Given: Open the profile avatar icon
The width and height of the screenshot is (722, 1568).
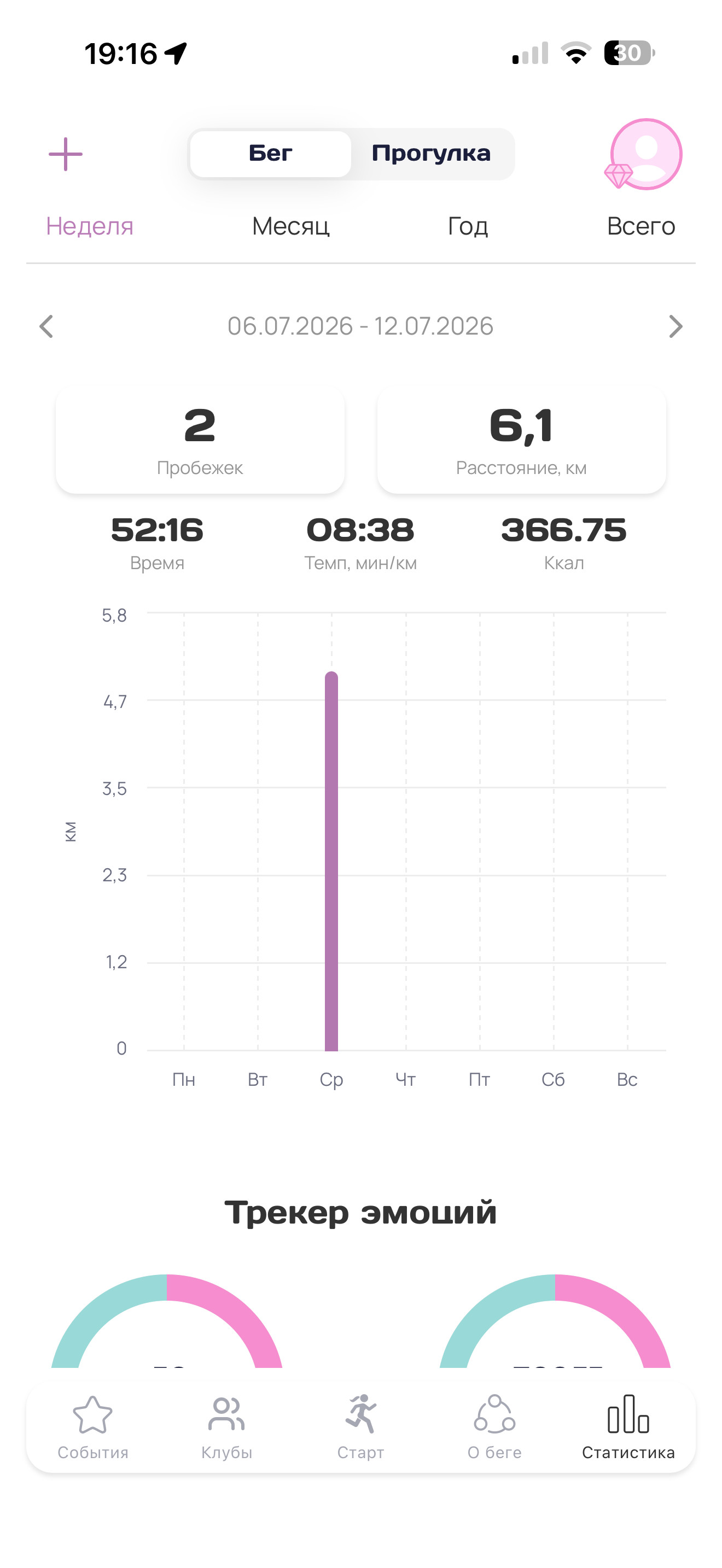Looking at the screenshot, I should tap(647, 154).
